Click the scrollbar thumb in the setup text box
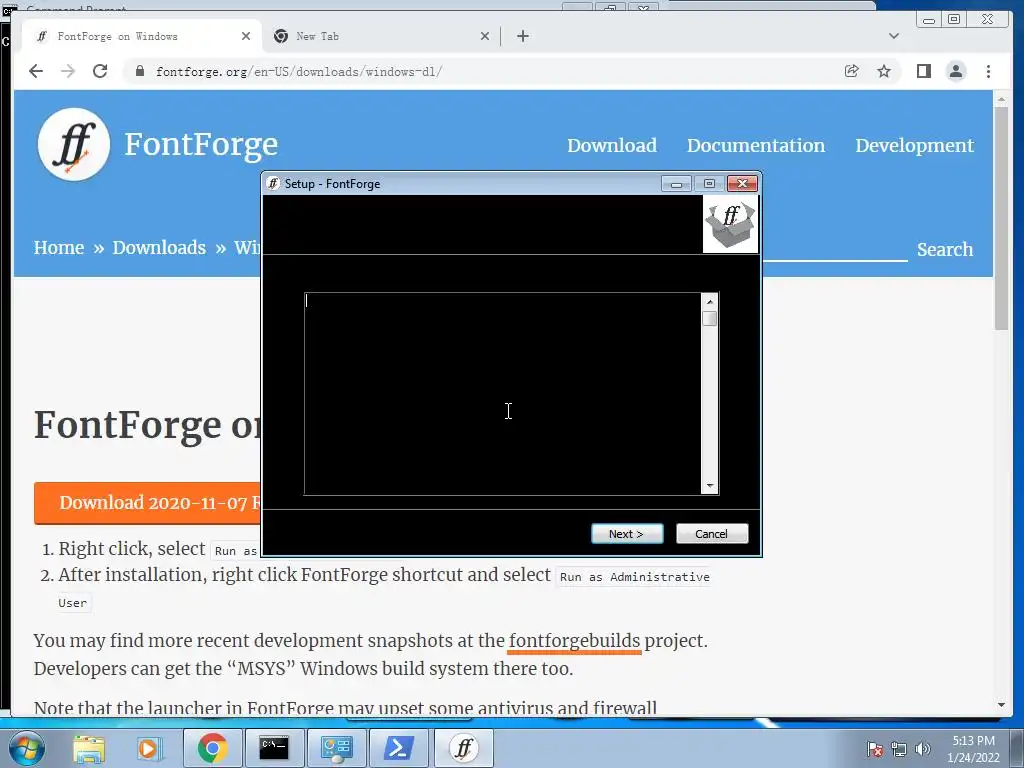Screen dimensions: 1024x768 (710, 319)
